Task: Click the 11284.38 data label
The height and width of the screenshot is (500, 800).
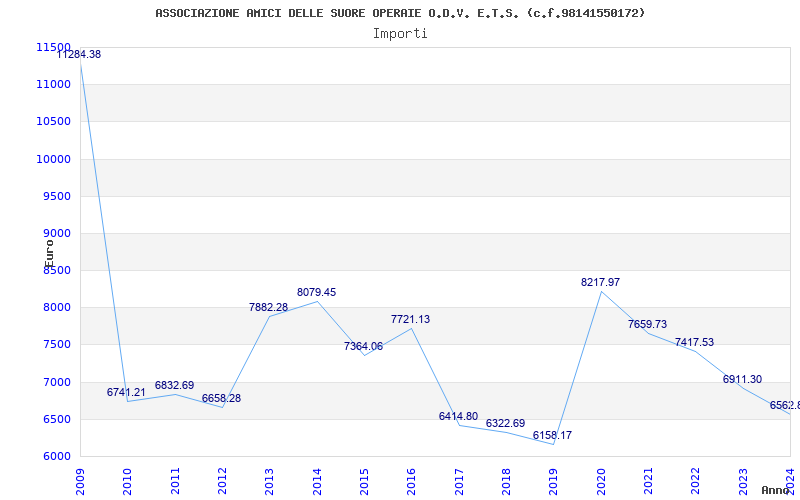Action: click(79, 54)
